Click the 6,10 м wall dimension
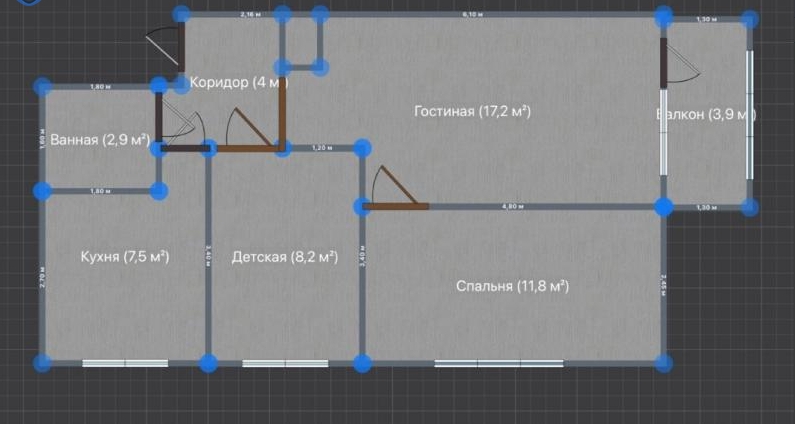The height and width of the screenshot is (424, 795). click(473, 15)
